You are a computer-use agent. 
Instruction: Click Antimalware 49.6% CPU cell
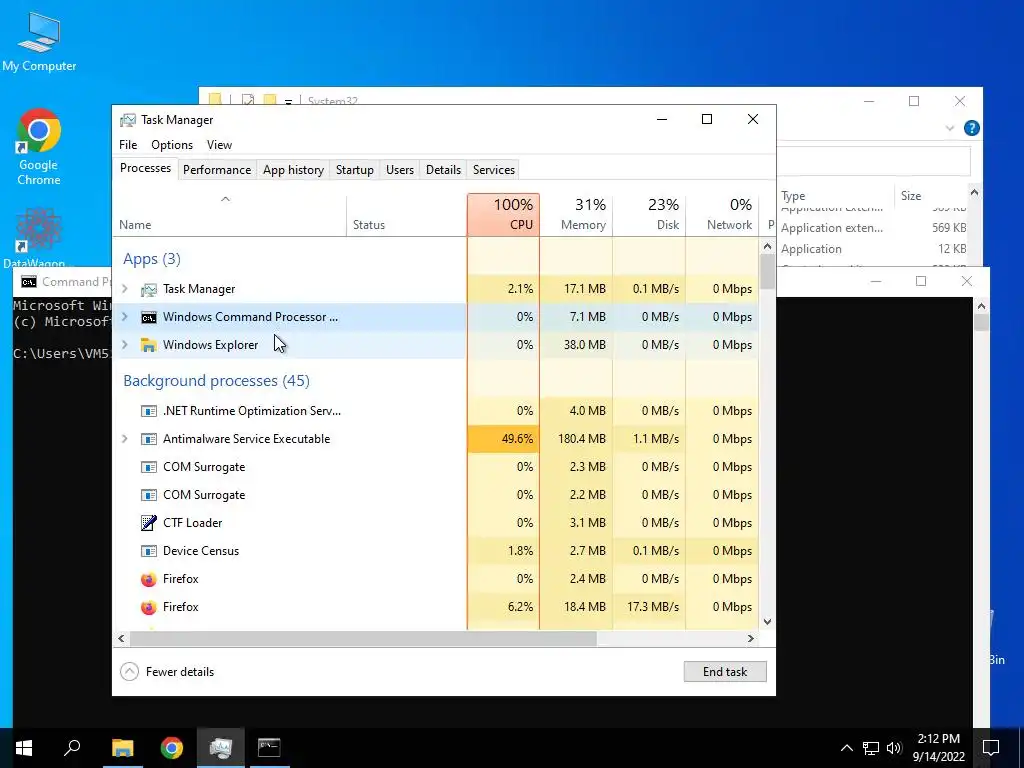point(504,439)
